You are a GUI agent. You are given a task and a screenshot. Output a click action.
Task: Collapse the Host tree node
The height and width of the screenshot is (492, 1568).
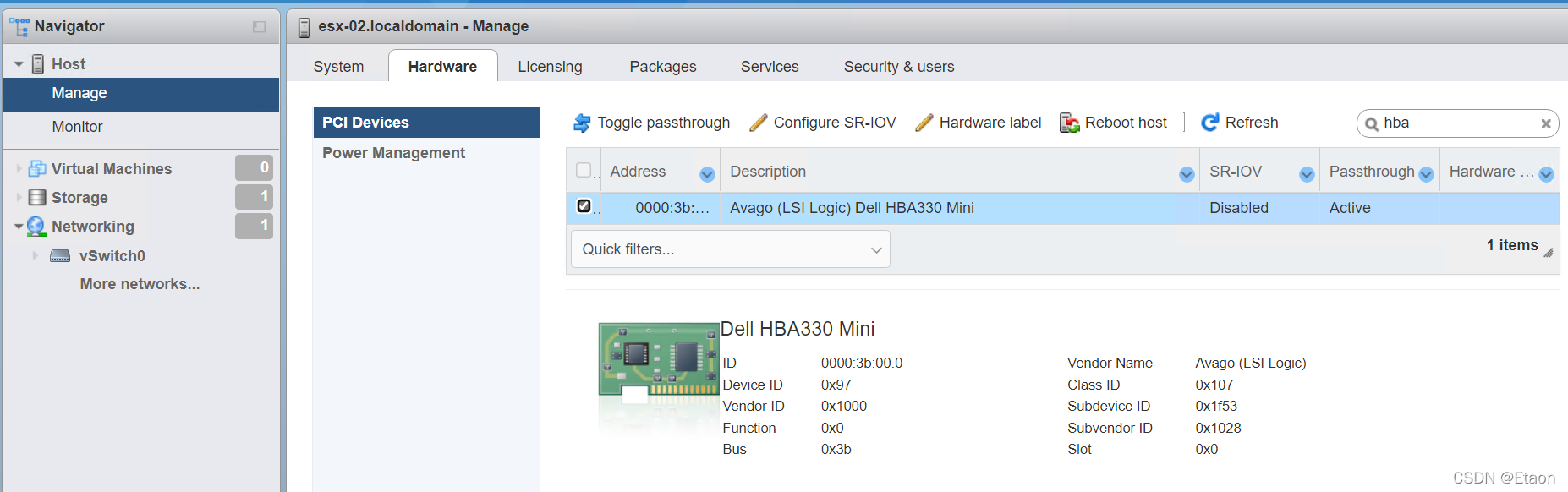[19, 64]
